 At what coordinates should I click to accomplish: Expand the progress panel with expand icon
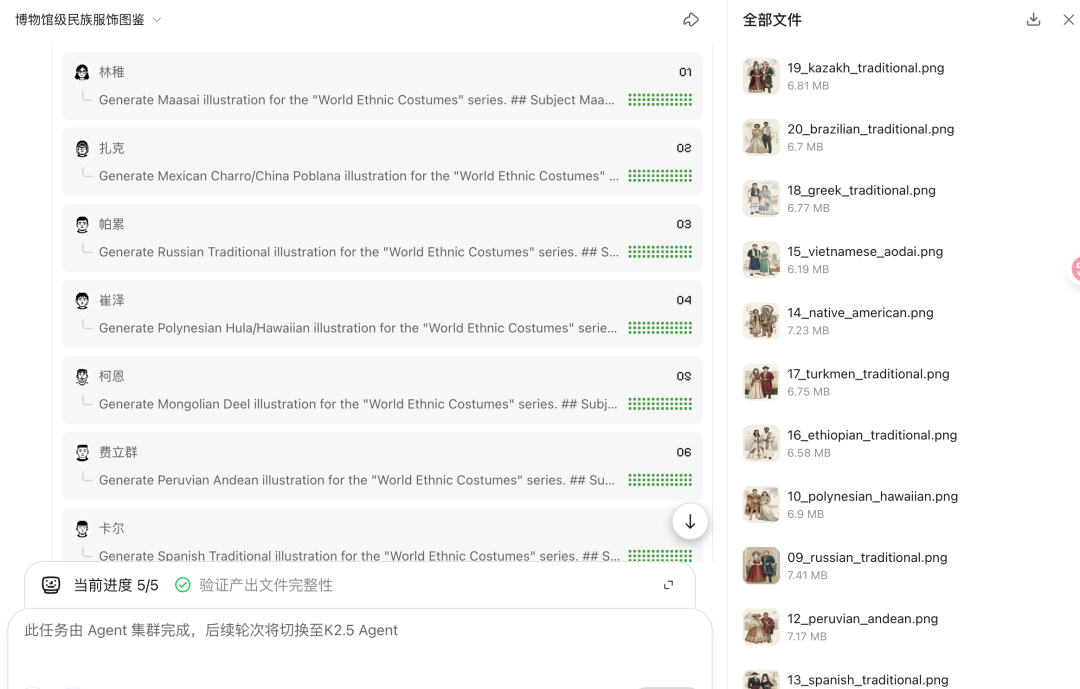coord(668,585)
